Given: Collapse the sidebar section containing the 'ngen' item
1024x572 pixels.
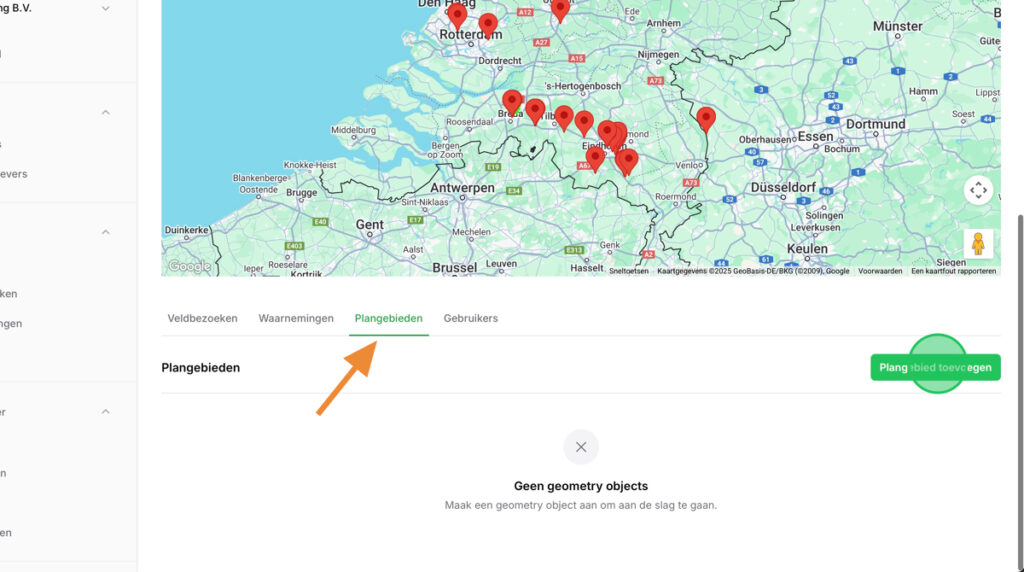Looking at the screenshot, I should coord(106,232).
